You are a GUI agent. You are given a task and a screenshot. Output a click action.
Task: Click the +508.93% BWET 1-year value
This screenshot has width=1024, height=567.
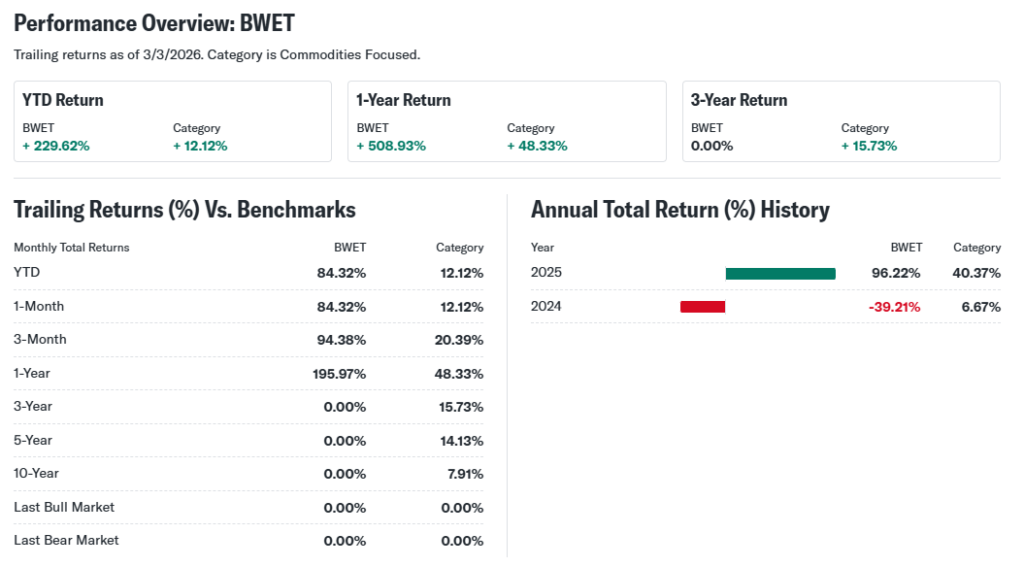(391, 146)
